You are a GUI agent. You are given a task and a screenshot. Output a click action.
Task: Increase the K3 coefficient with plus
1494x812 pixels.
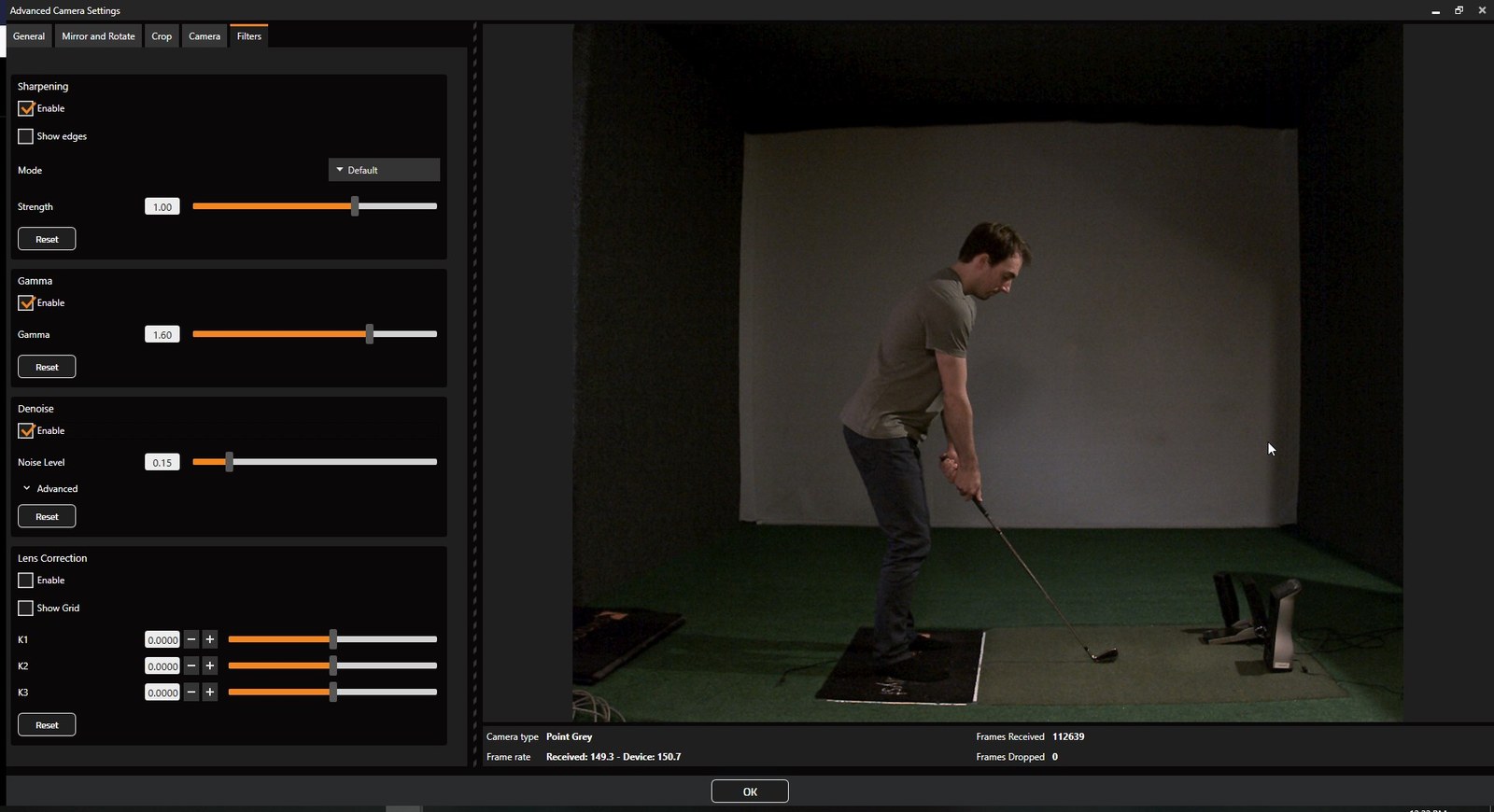(x=210, y=692)
